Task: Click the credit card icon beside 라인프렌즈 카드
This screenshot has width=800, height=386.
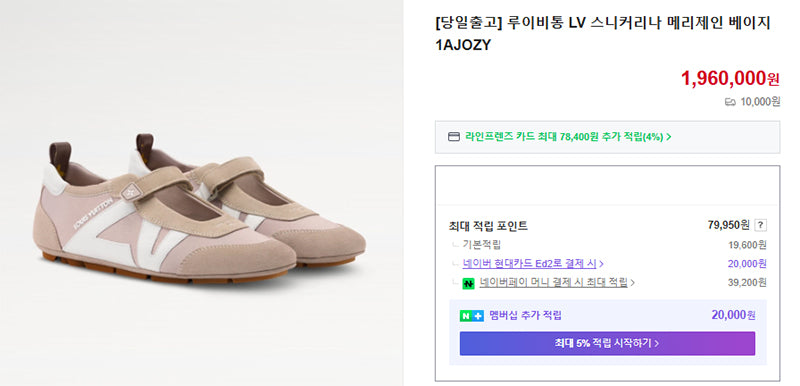Action: pos(454,137)
